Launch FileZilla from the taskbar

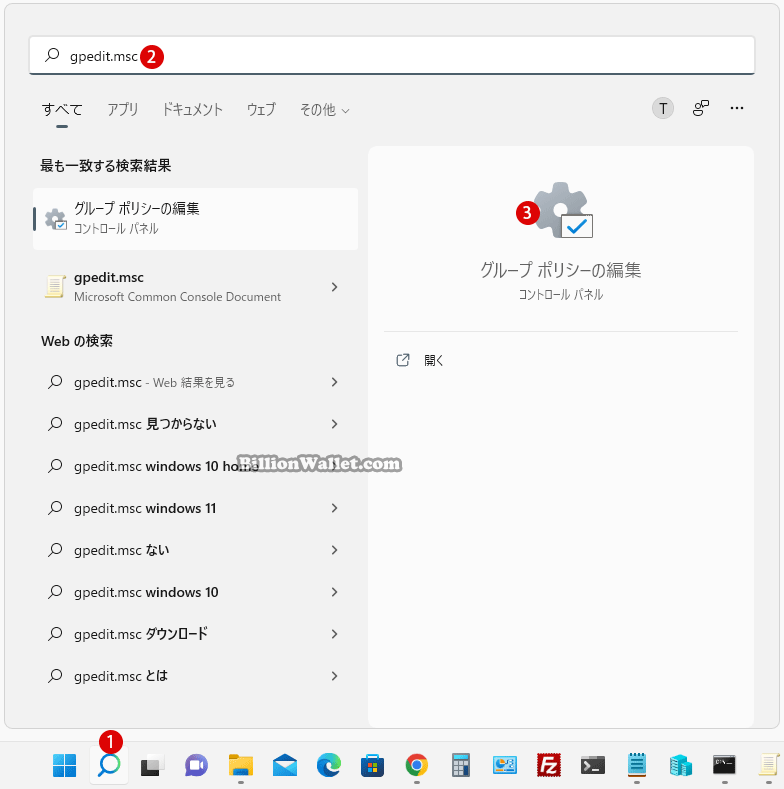[x=548, y=765]
